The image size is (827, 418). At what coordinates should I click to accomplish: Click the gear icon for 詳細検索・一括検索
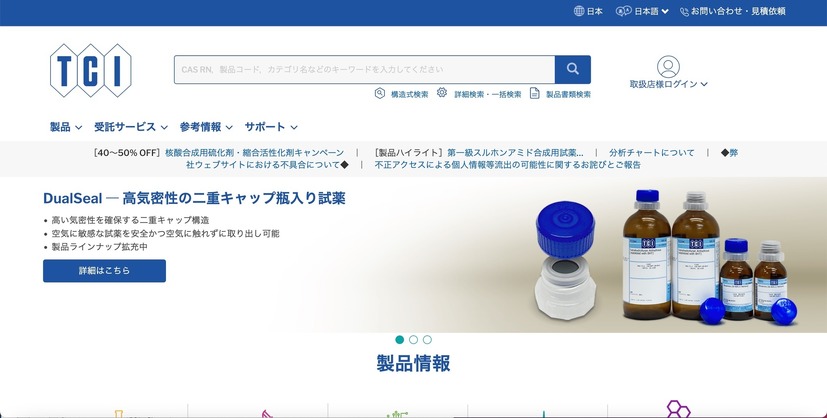tap(442, 93)
